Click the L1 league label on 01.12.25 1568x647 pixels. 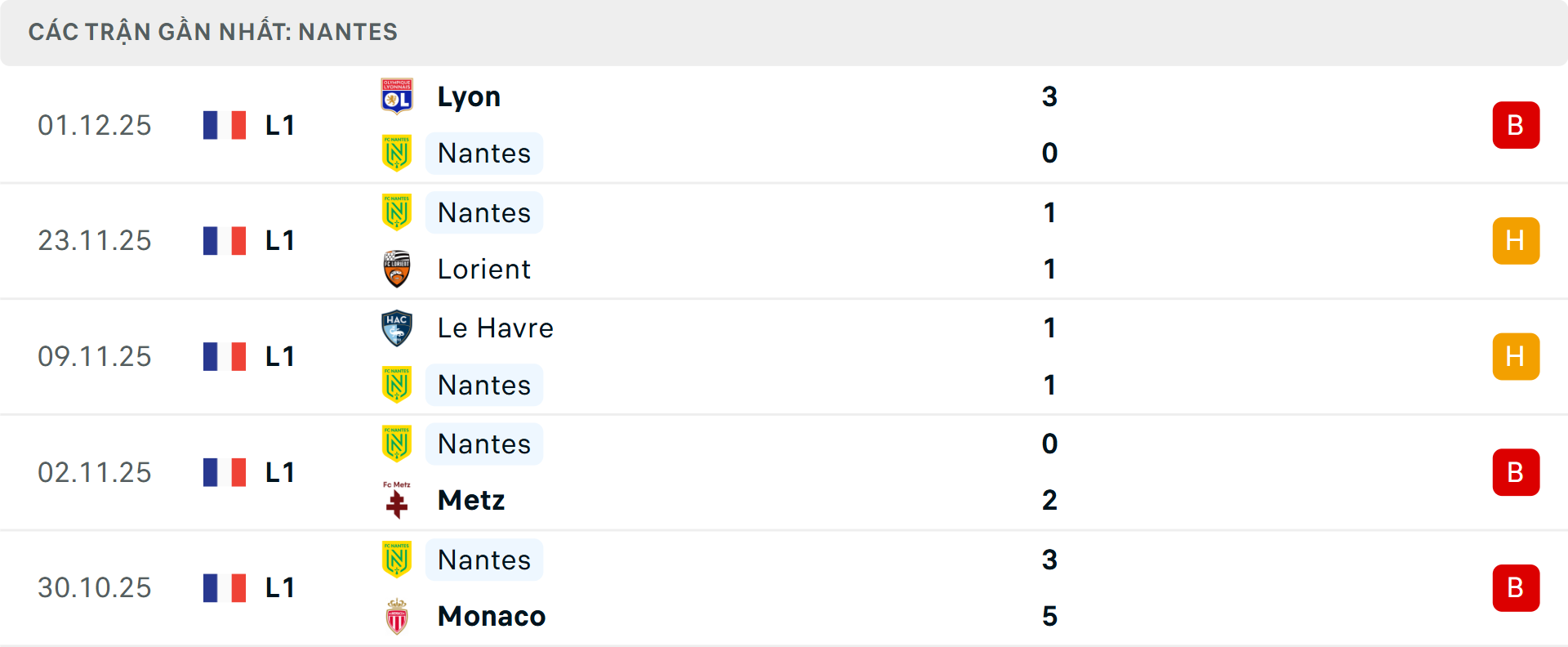280,126
